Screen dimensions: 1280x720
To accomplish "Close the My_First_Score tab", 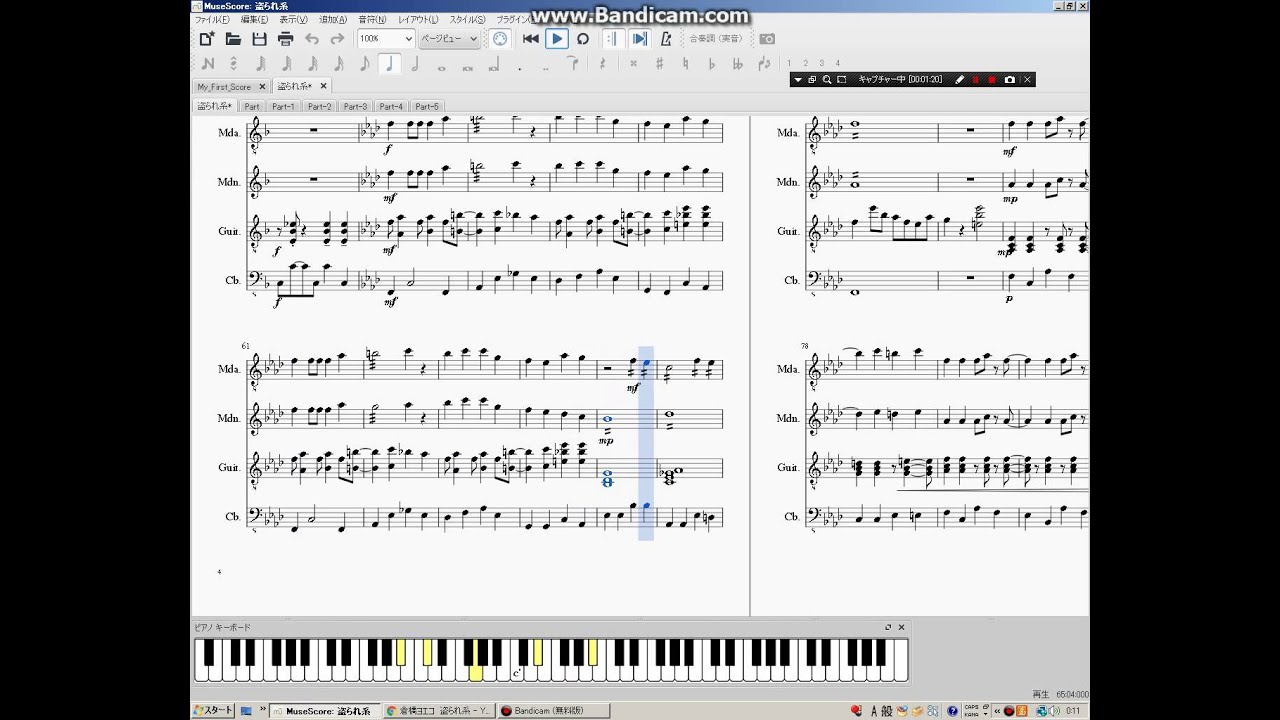I will (x=263, y=87).
